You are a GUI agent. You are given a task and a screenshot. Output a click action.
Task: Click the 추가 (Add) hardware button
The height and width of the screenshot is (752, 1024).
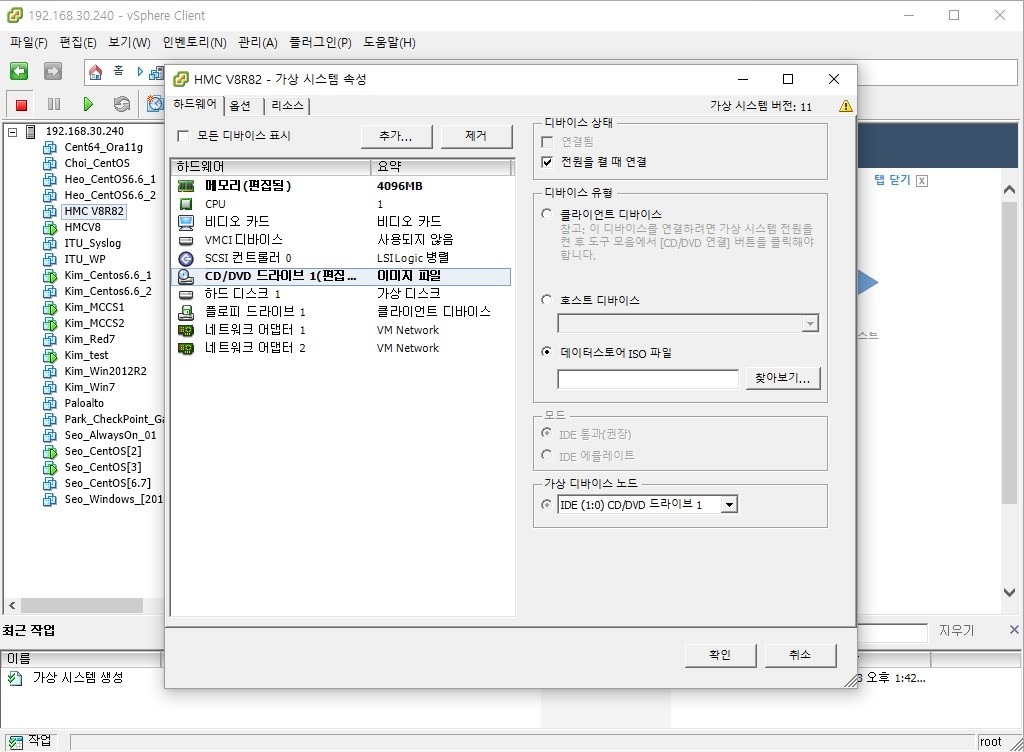coord(396,136)
